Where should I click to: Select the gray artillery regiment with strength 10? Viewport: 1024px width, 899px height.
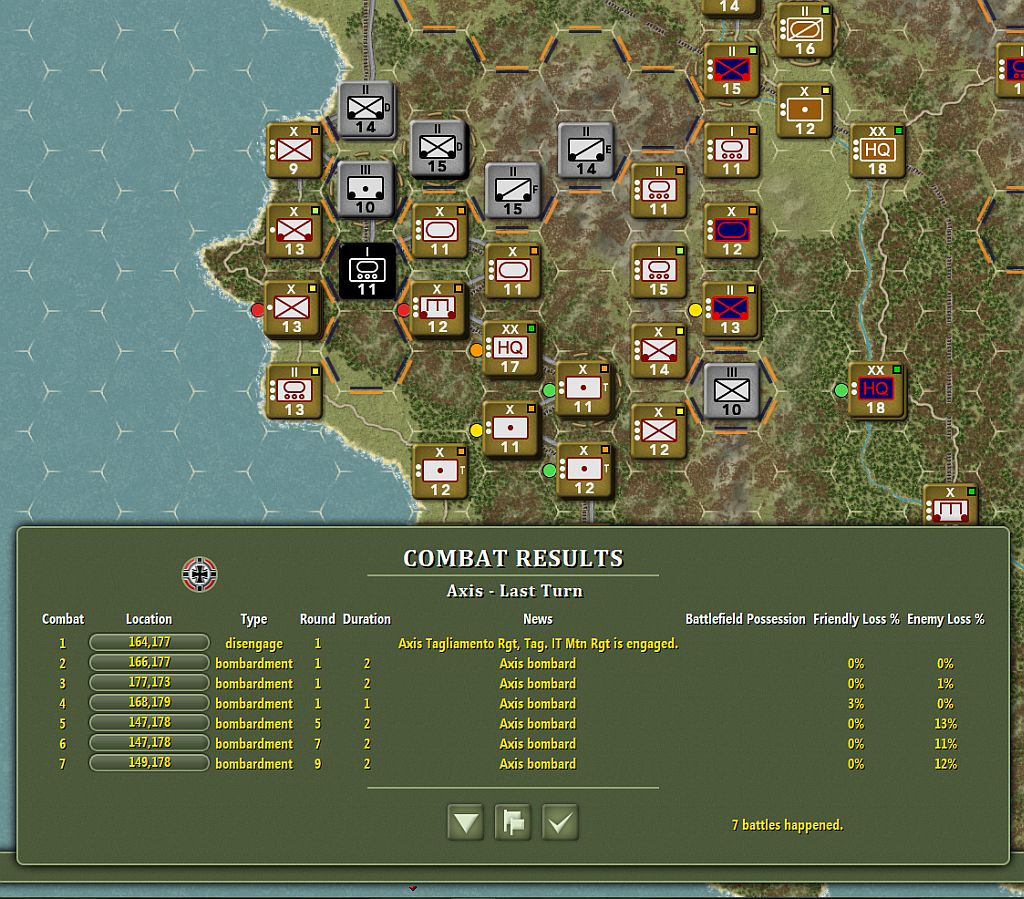point(366,189)
